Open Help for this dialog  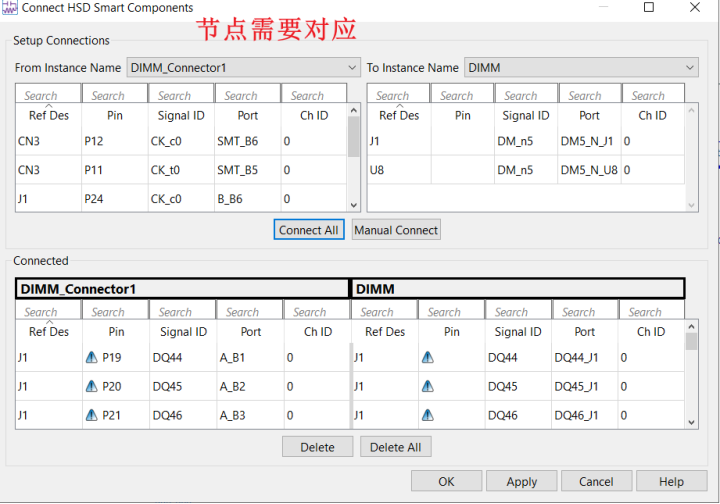tap(671, 481)
